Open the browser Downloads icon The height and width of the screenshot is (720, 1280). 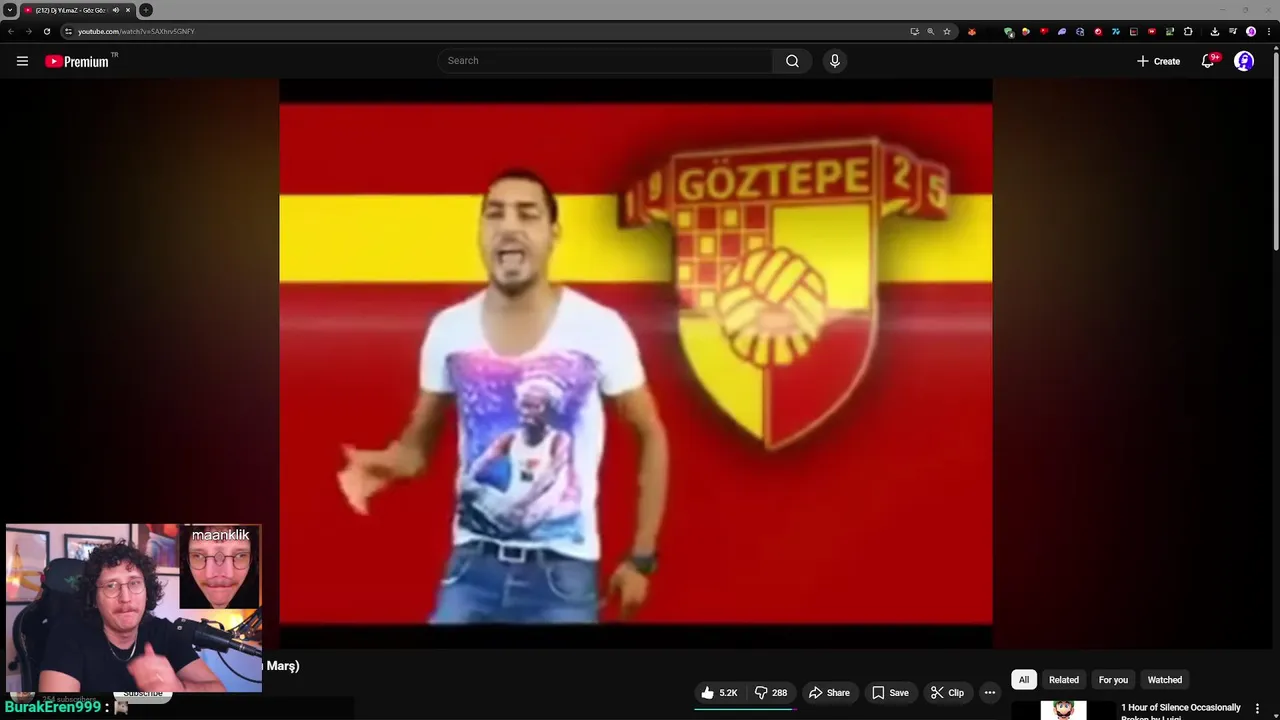coord(1215,31)
